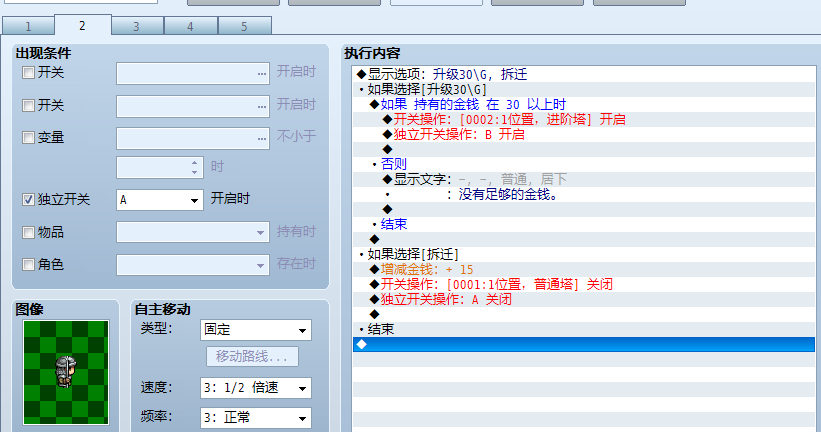The width and height of the screenshot is (821, 432).
Task: Select the 如果选择[升级30\G] line
Action: (x=584, y=90)
